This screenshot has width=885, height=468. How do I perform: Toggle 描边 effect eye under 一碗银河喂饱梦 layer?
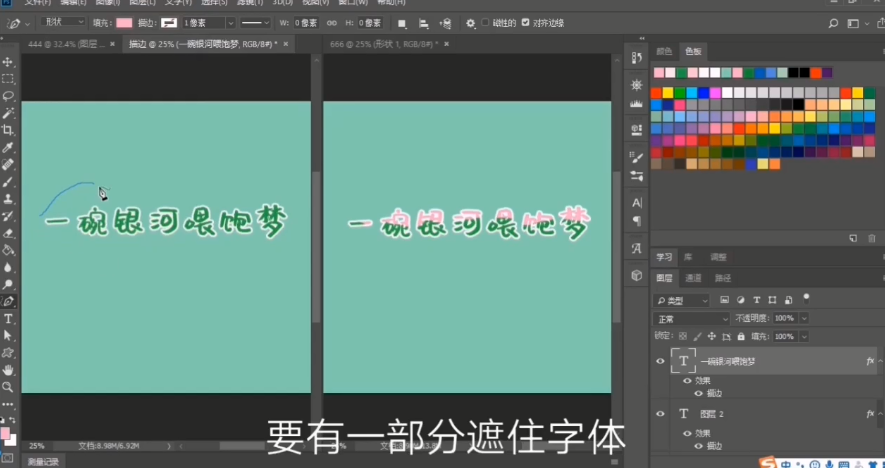click(699, 393)
